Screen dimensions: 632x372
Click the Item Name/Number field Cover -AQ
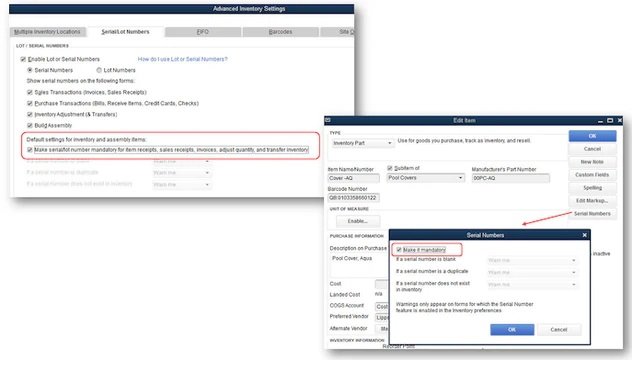click(x=353, y=178)
